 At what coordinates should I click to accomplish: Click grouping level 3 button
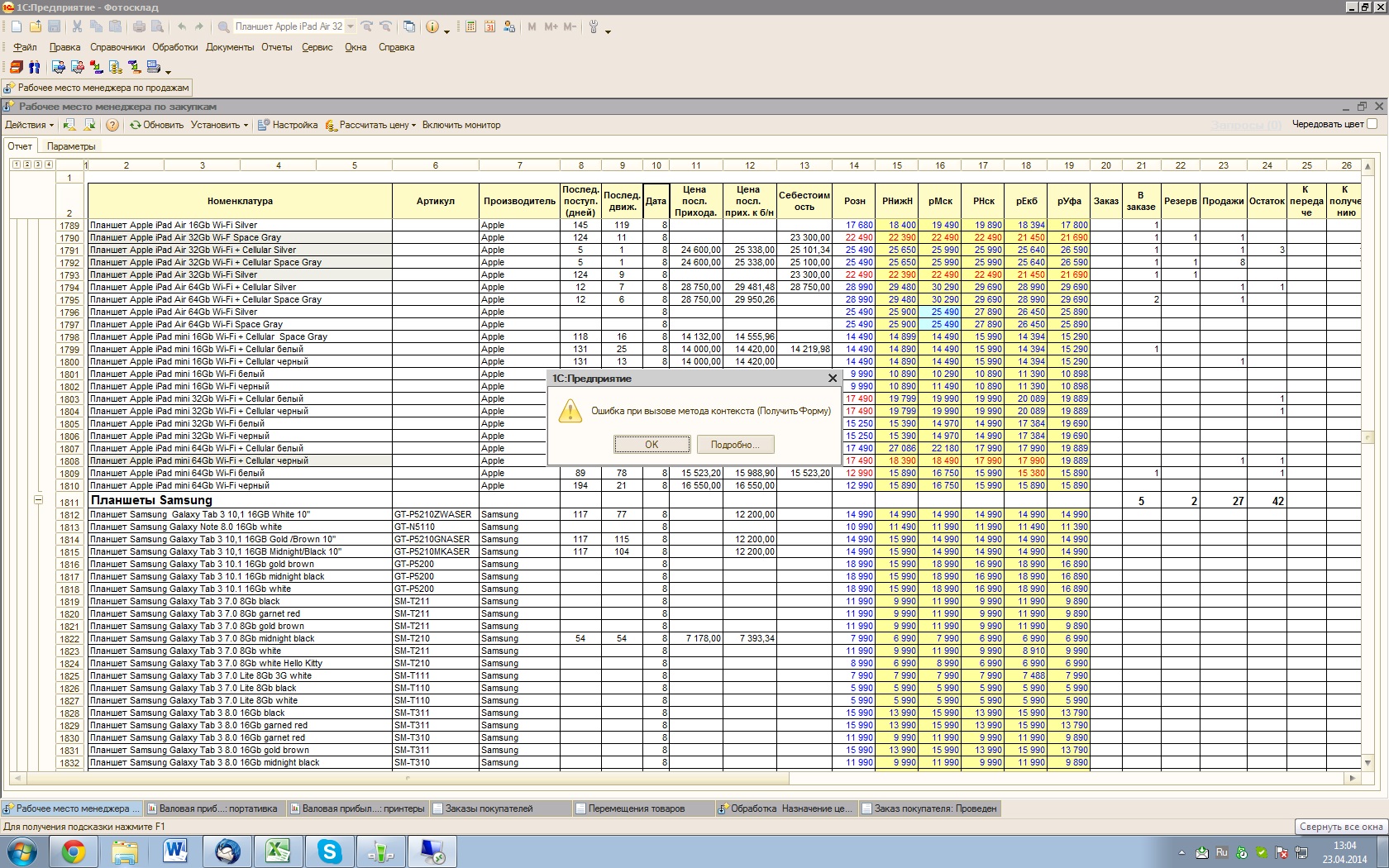point(37,165)
